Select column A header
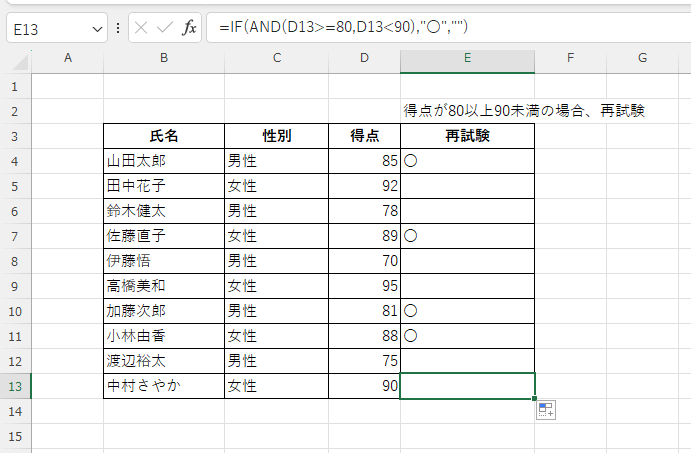 [67, 58]
